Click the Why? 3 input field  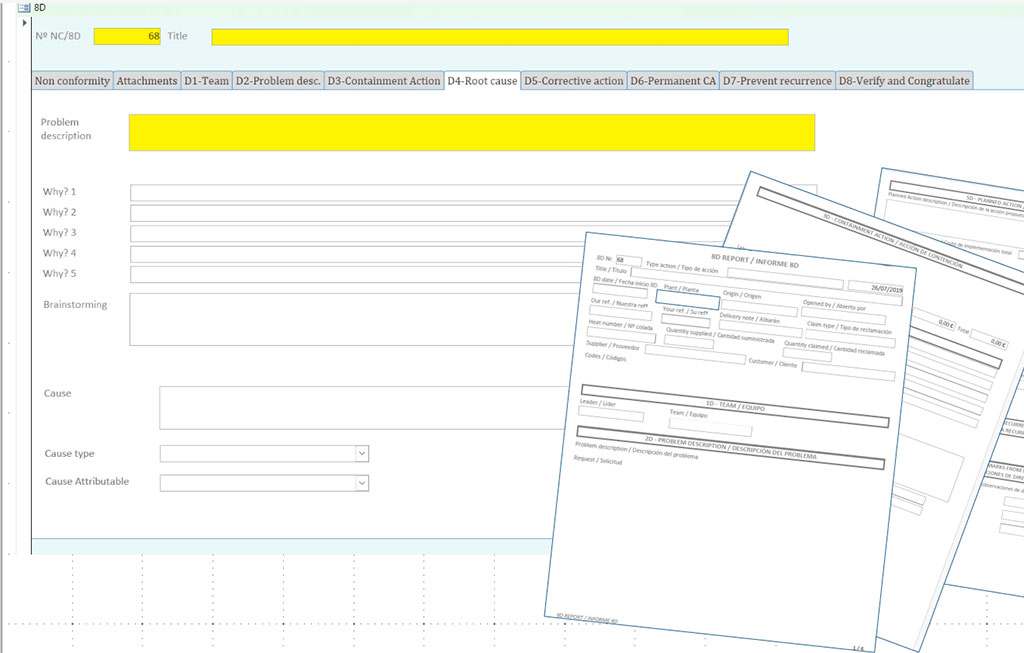(428, 233)
